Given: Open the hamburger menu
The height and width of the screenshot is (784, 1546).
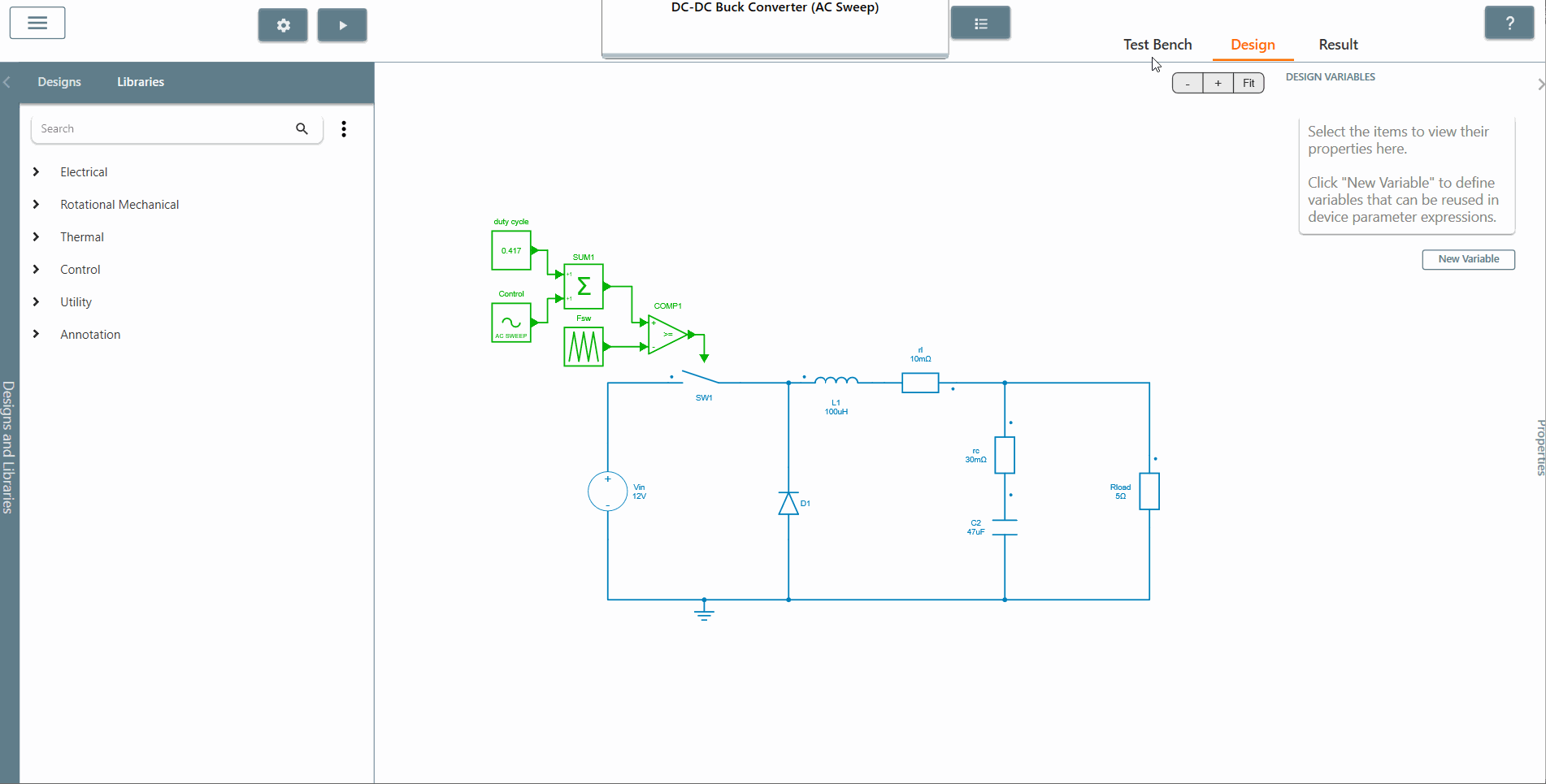Looking at the screenshot, I should [x=37, y=22].
